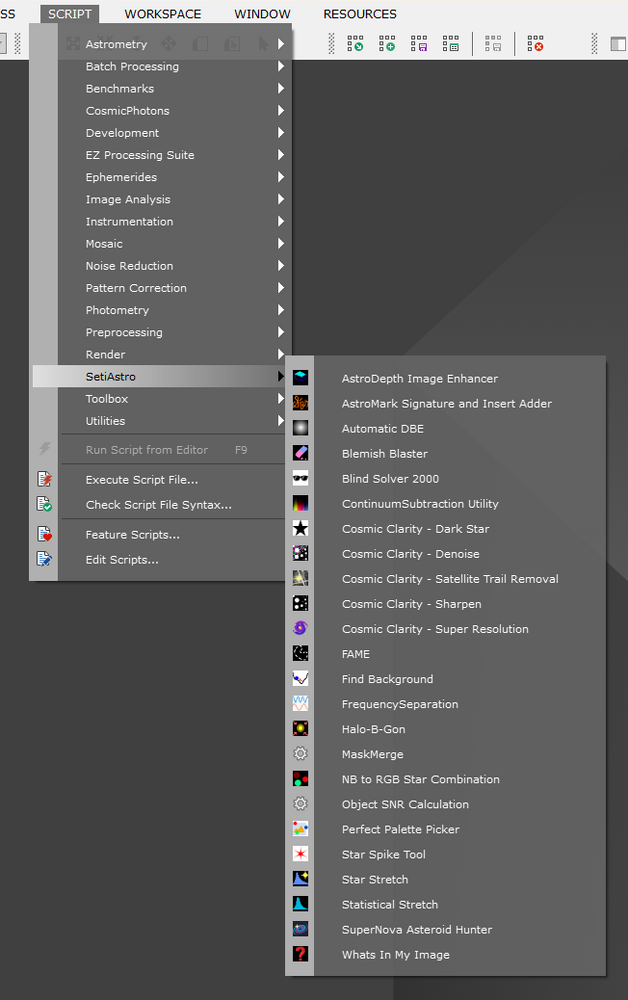Expand the Preprocessing submenu arrow
Viewport: 628px width, 1000px height.
[x=281, y=332]
